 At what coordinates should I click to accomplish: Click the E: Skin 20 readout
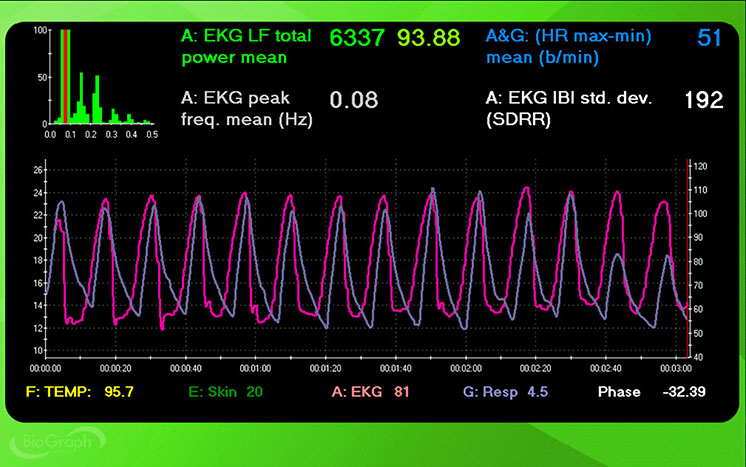point(223,391)
